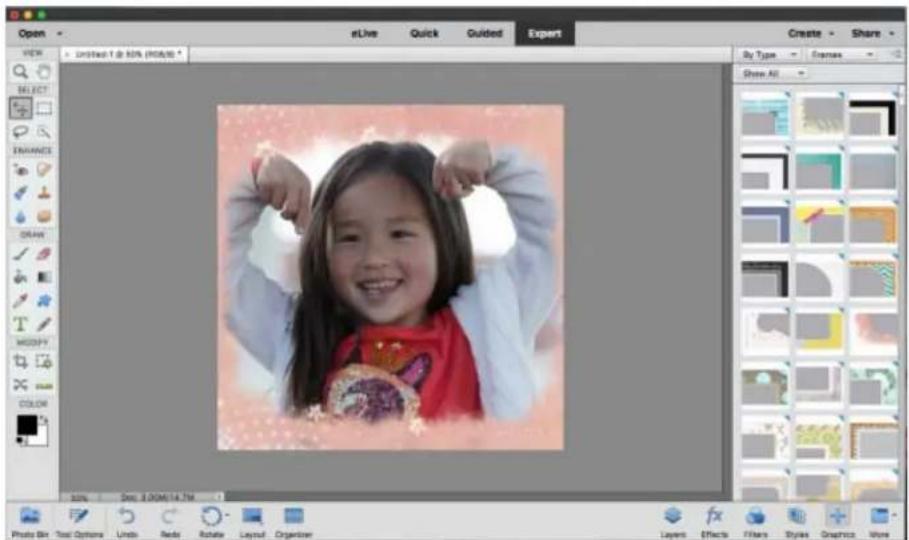
Task: Select the Sponge tool
Action: pyautogui.click(x=44, y=217)
